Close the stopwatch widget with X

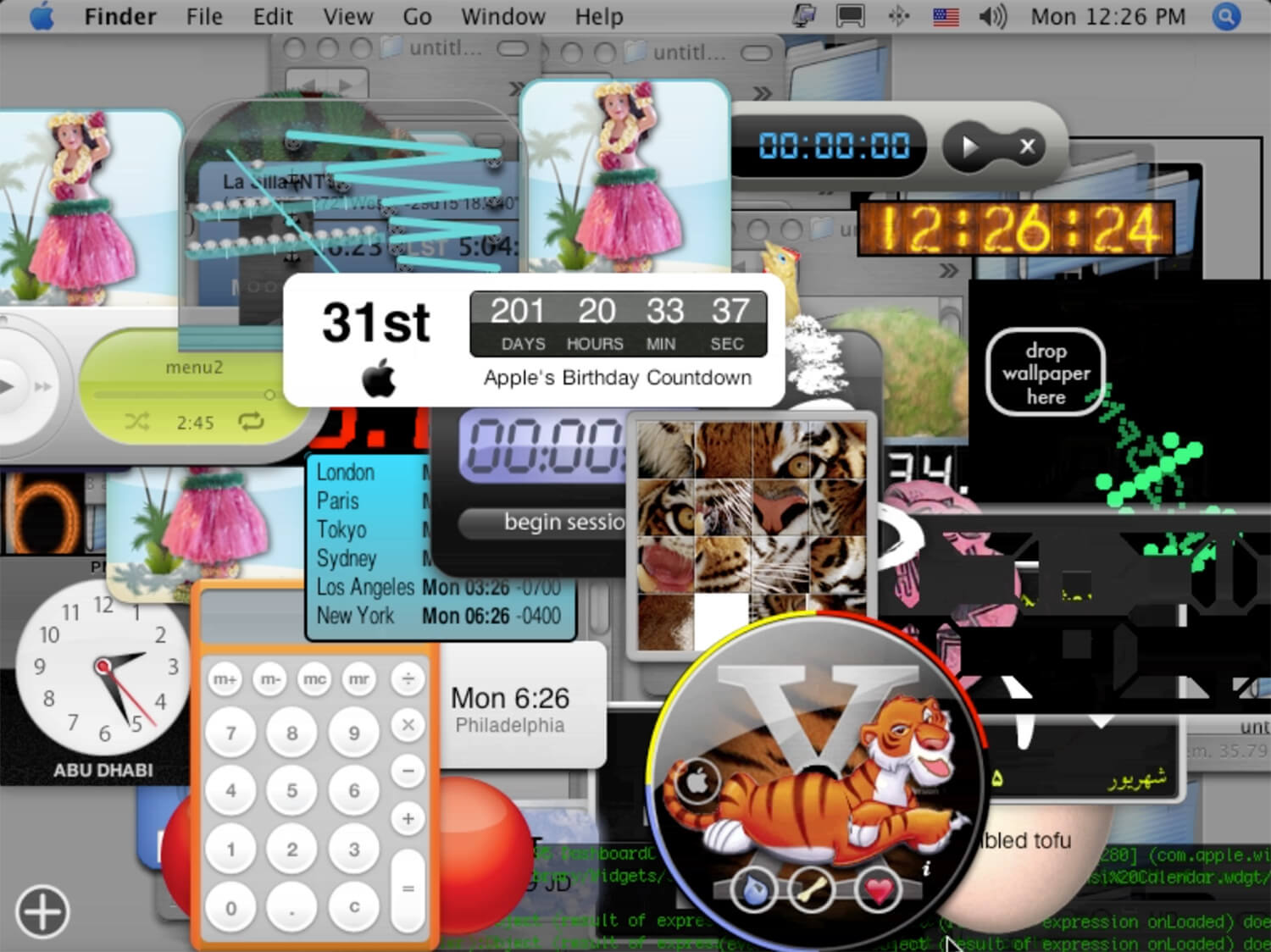coord(1027,147)
